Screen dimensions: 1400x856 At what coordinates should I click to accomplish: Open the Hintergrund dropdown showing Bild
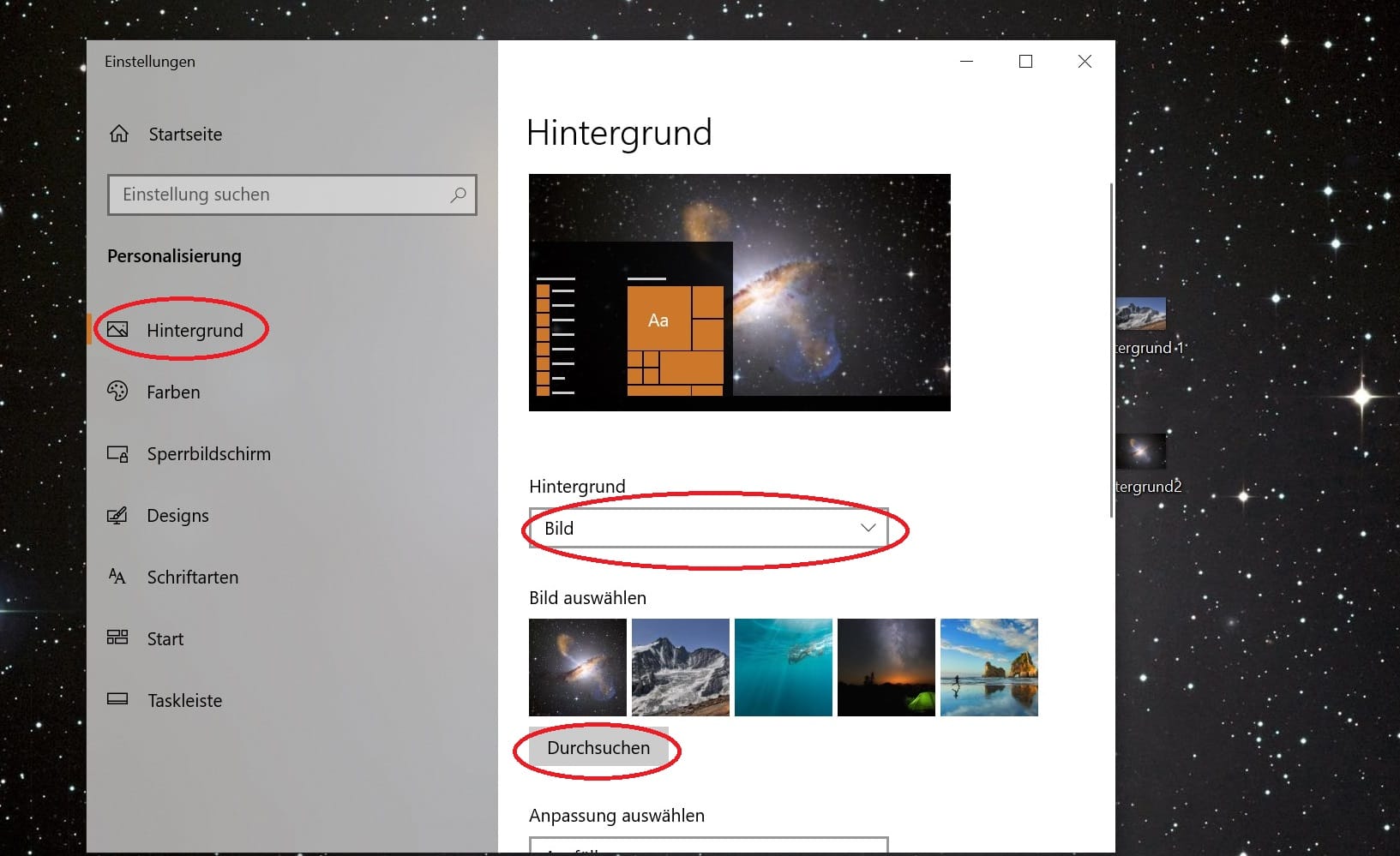coord(708,528)
